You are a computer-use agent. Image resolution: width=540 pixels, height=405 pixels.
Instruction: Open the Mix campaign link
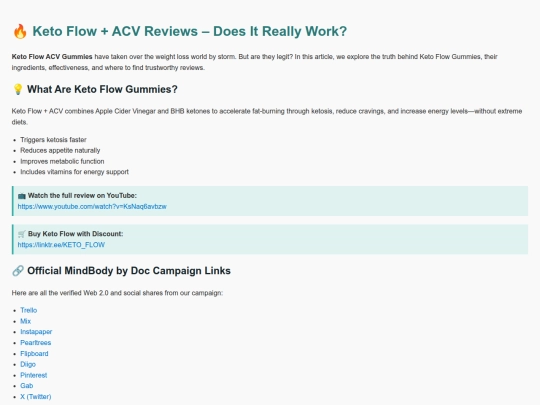(25, 321)
